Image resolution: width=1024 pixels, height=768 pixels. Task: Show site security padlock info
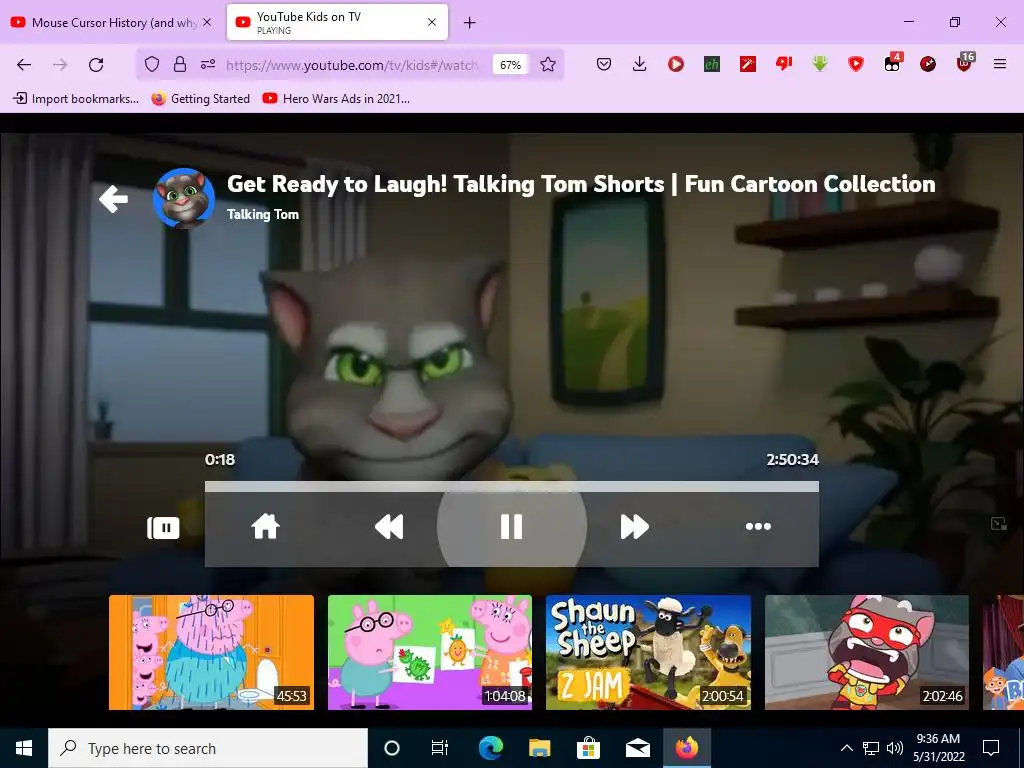click(x=180, y=64)
